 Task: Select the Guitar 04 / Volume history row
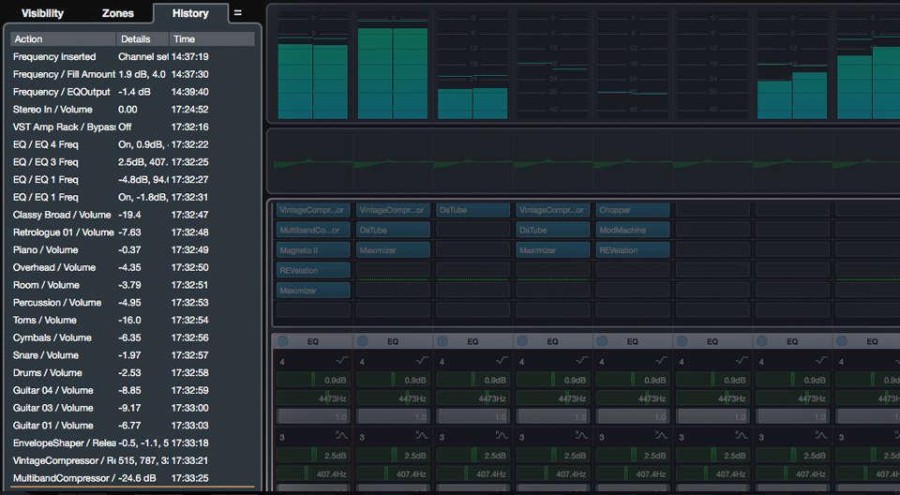coord(133,390)
